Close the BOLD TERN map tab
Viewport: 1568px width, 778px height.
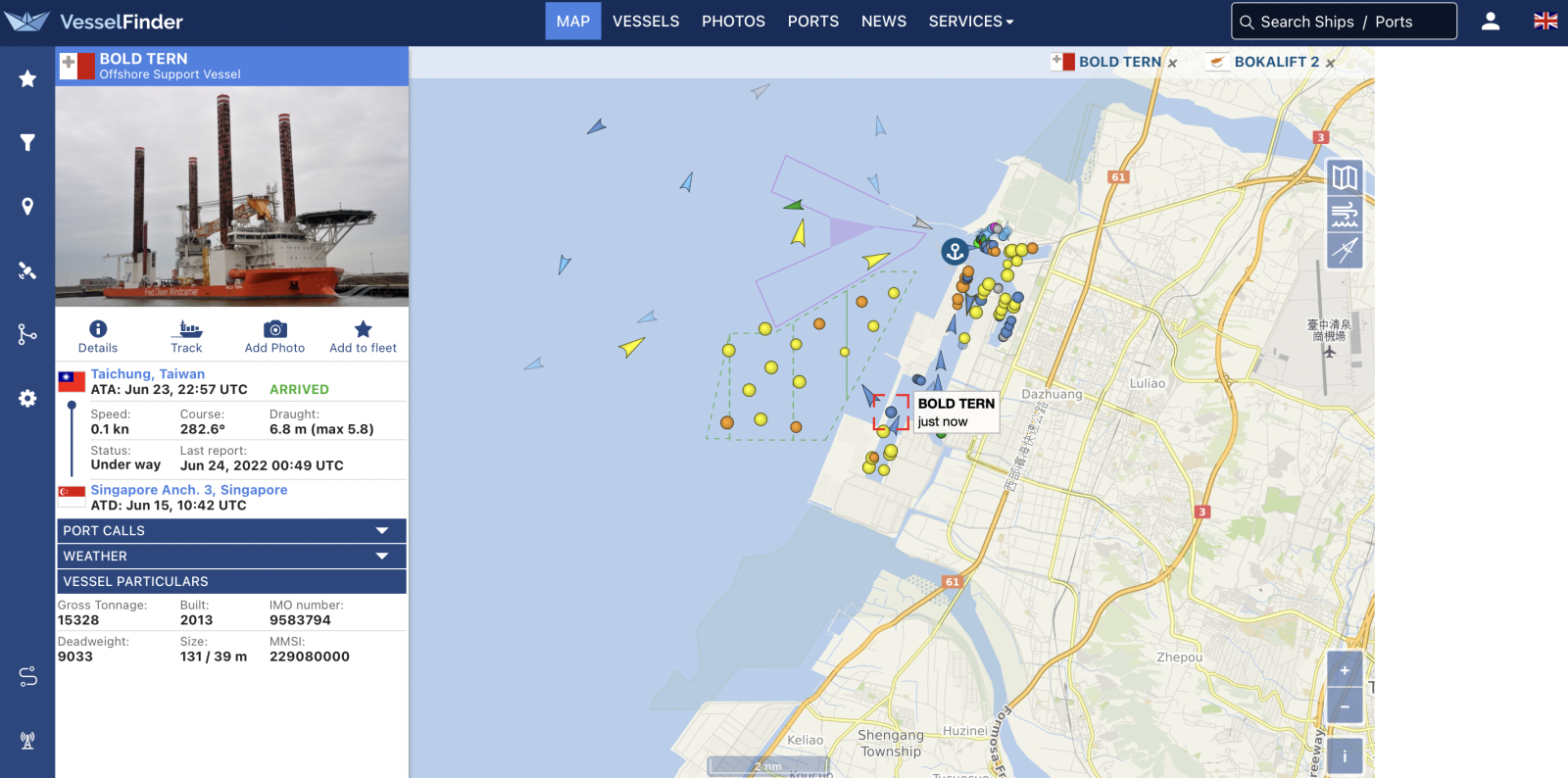click(x=1172, y=63)
